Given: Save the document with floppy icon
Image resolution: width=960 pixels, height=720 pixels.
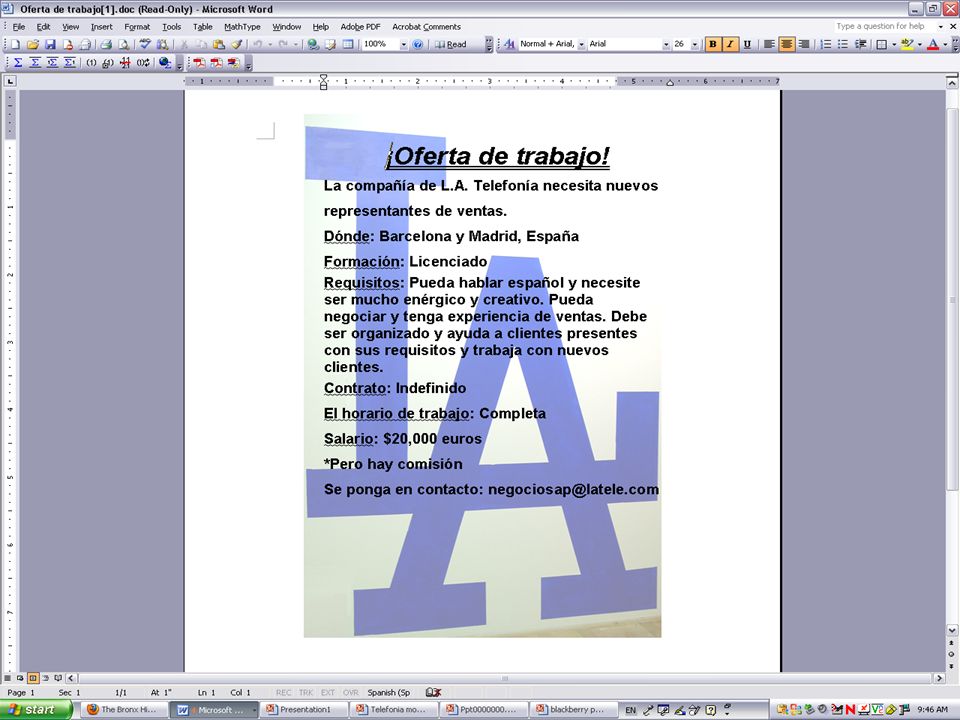Looking at the screenshot, I should pos(50,44).
